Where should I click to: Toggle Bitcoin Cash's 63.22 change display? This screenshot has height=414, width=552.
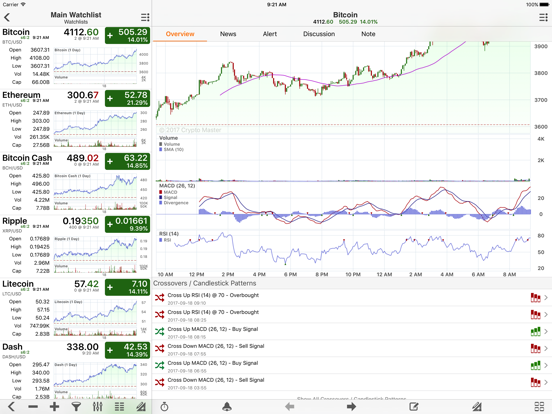pos(127,162)
